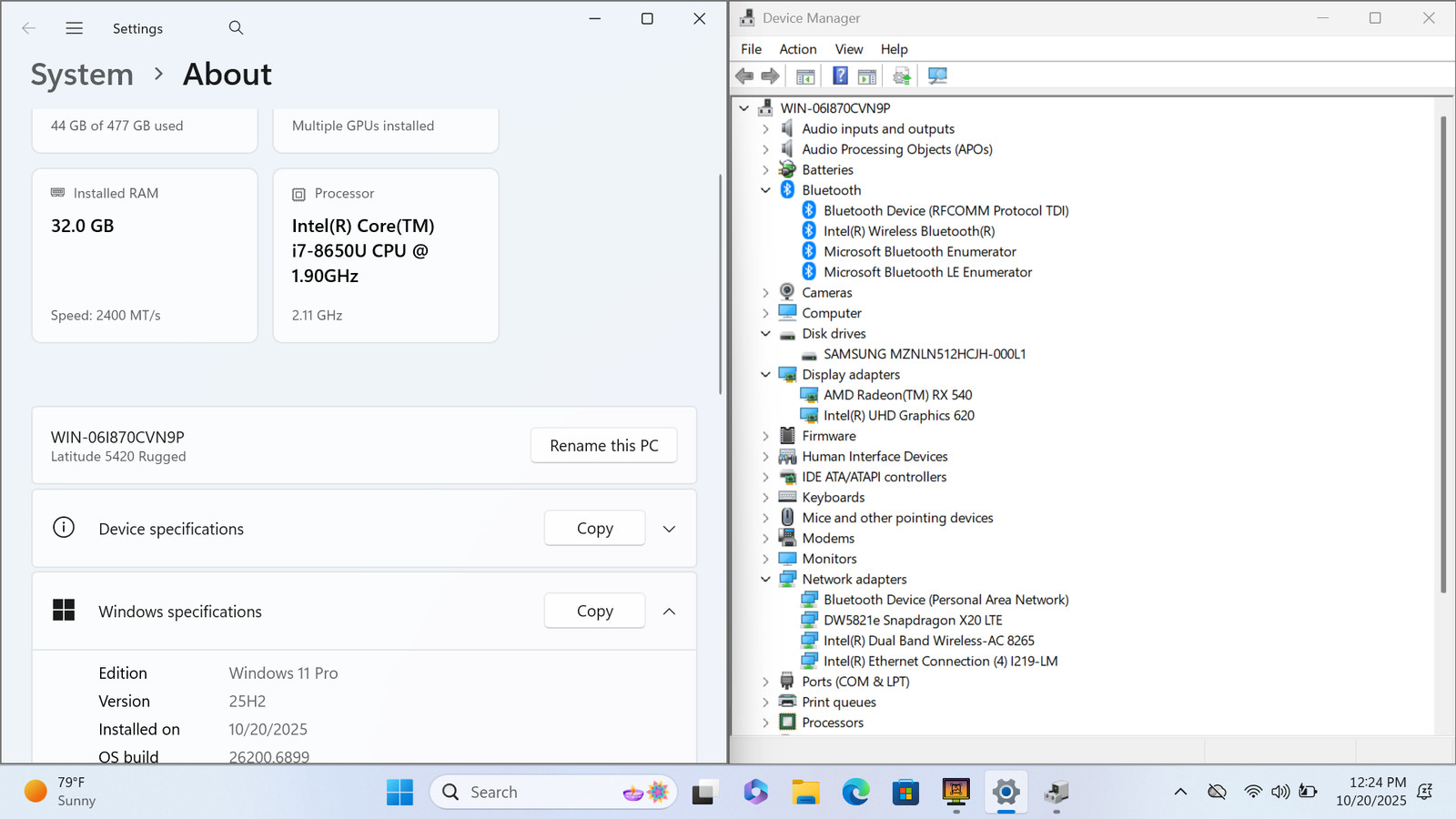Click the Device specifications info icon
Image resolution: width=1456 pixels, height=819 pixels.
pyautogui.click(x=64, y=528)
